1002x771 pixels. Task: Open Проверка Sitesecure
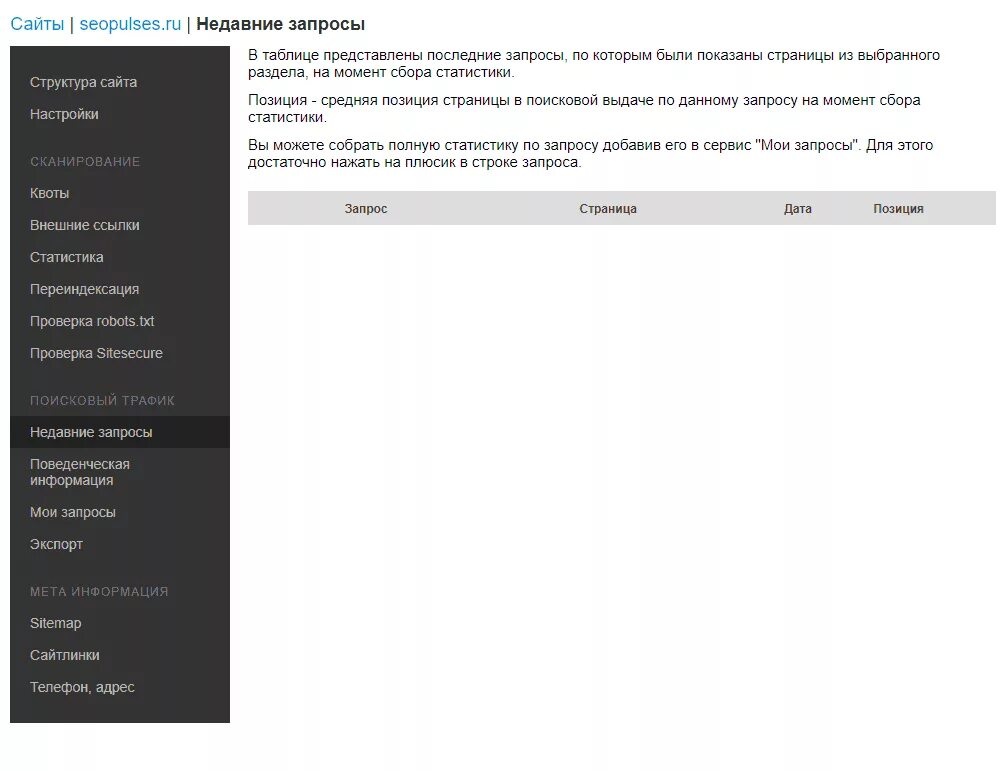tap(97, 353)
